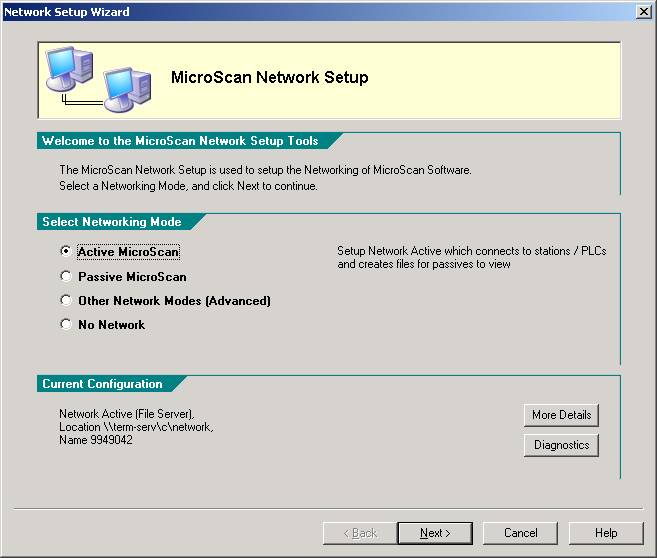Click the Network Setup Wizard title bar text
The image size is (657, 558).
tap(67, 12)
